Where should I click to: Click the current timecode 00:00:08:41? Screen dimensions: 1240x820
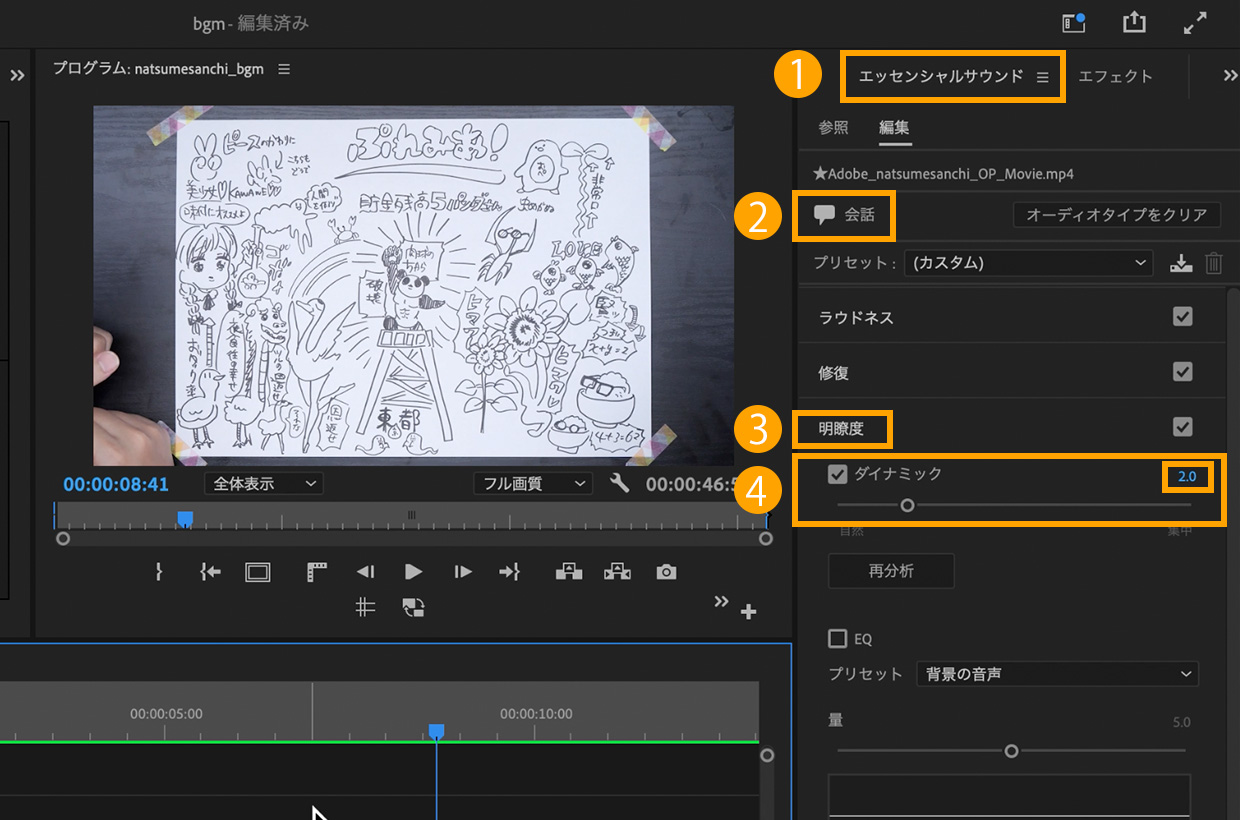[x=116, y=484]
